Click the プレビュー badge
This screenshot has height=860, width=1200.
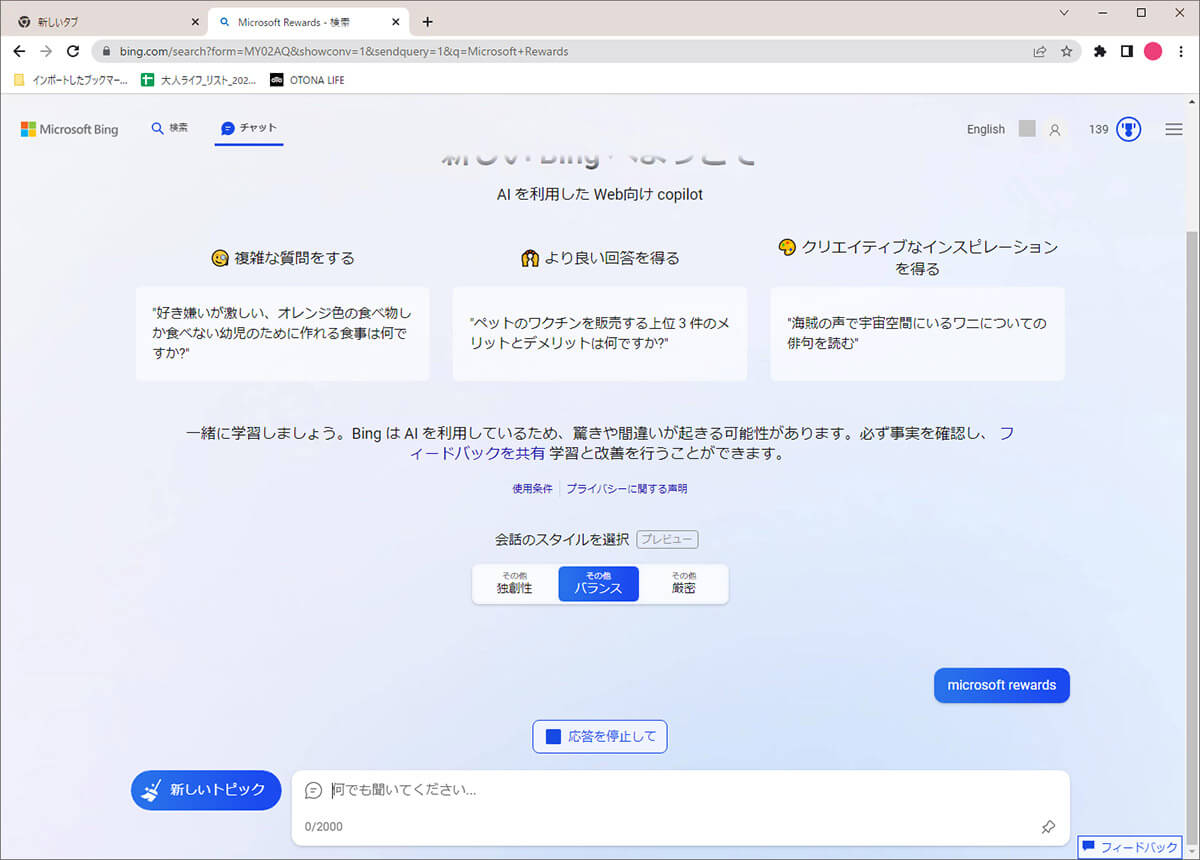[x=667, y=540]
